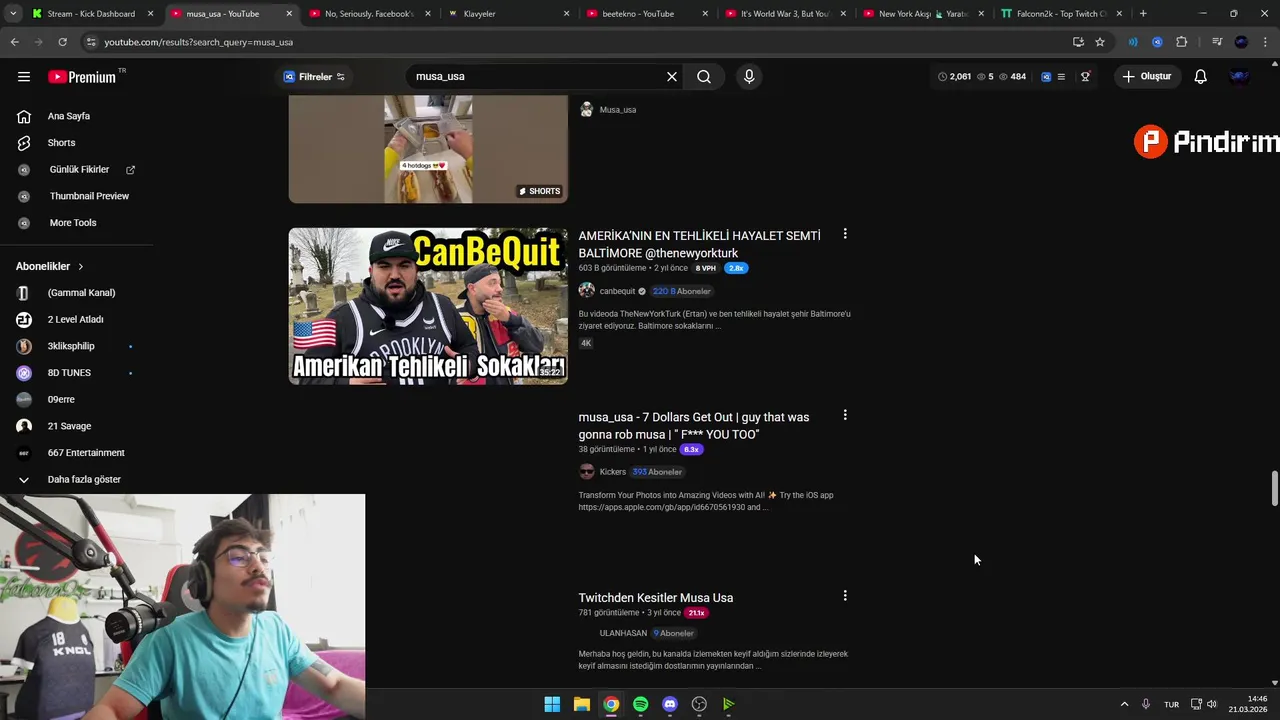Open YouTube notifications bell
The image size is (1280, 720).
1201,76
